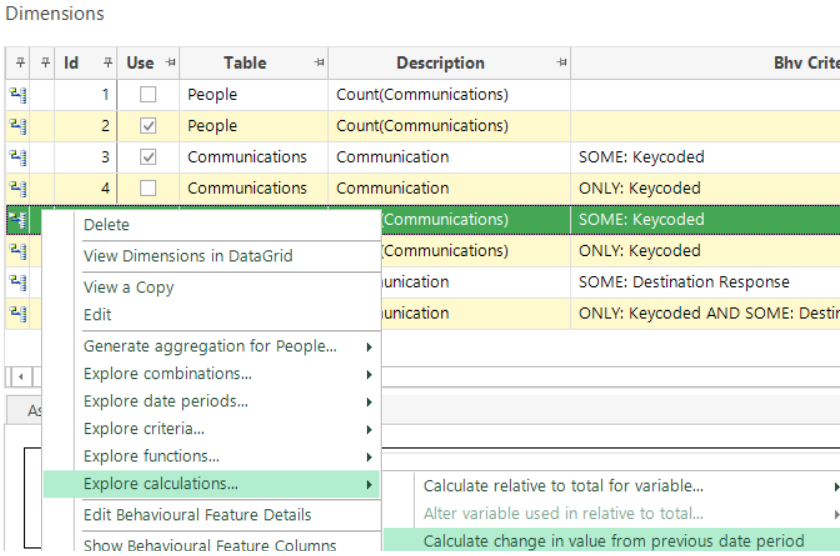840x556 pixels.
Task: Click the pin icon in the Table column header
Action: tap(319, 62)
